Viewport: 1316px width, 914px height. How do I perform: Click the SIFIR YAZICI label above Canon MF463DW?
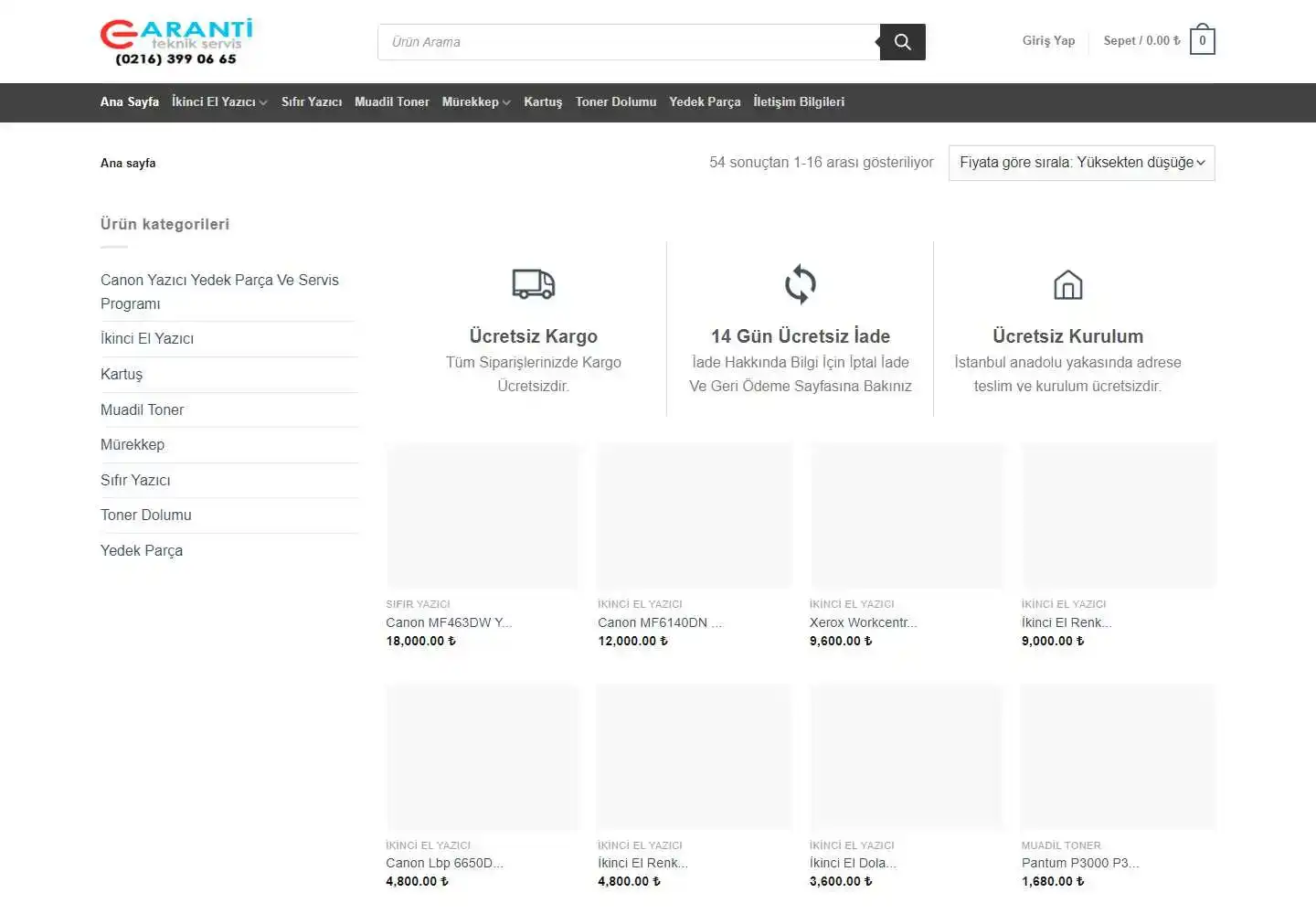418,604
